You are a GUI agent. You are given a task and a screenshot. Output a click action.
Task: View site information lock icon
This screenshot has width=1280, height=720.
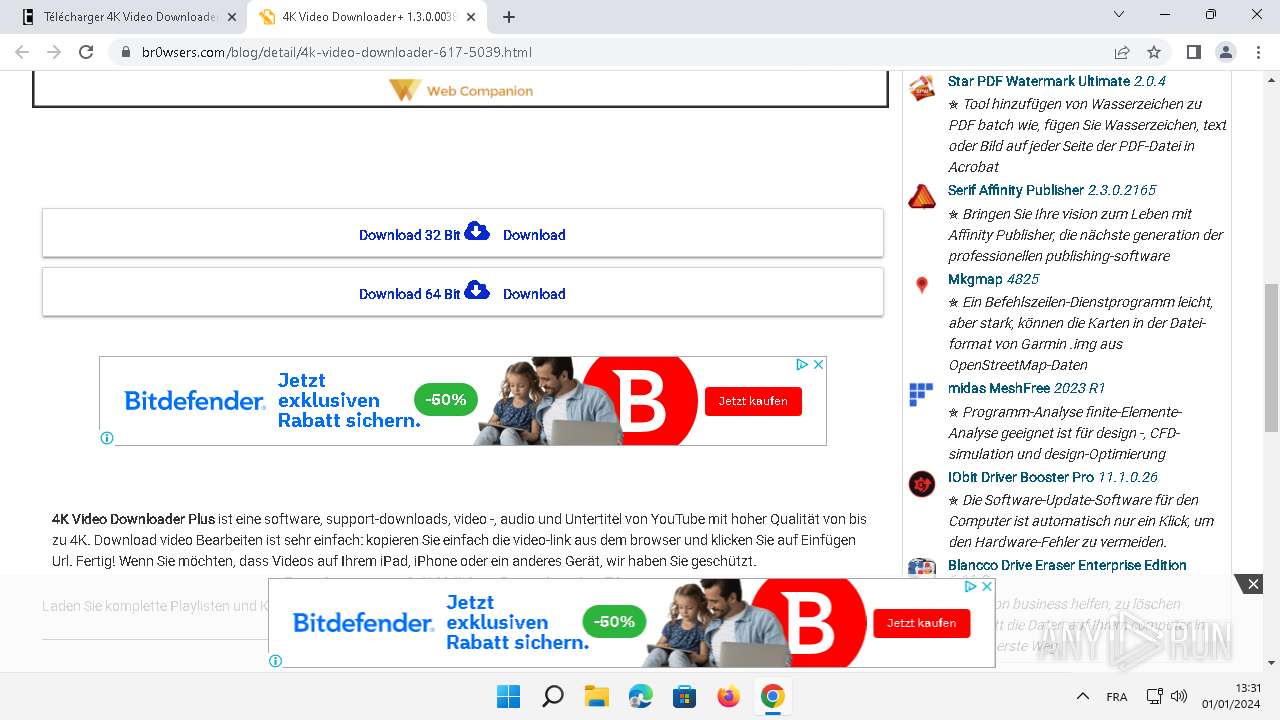coord(126,52)
